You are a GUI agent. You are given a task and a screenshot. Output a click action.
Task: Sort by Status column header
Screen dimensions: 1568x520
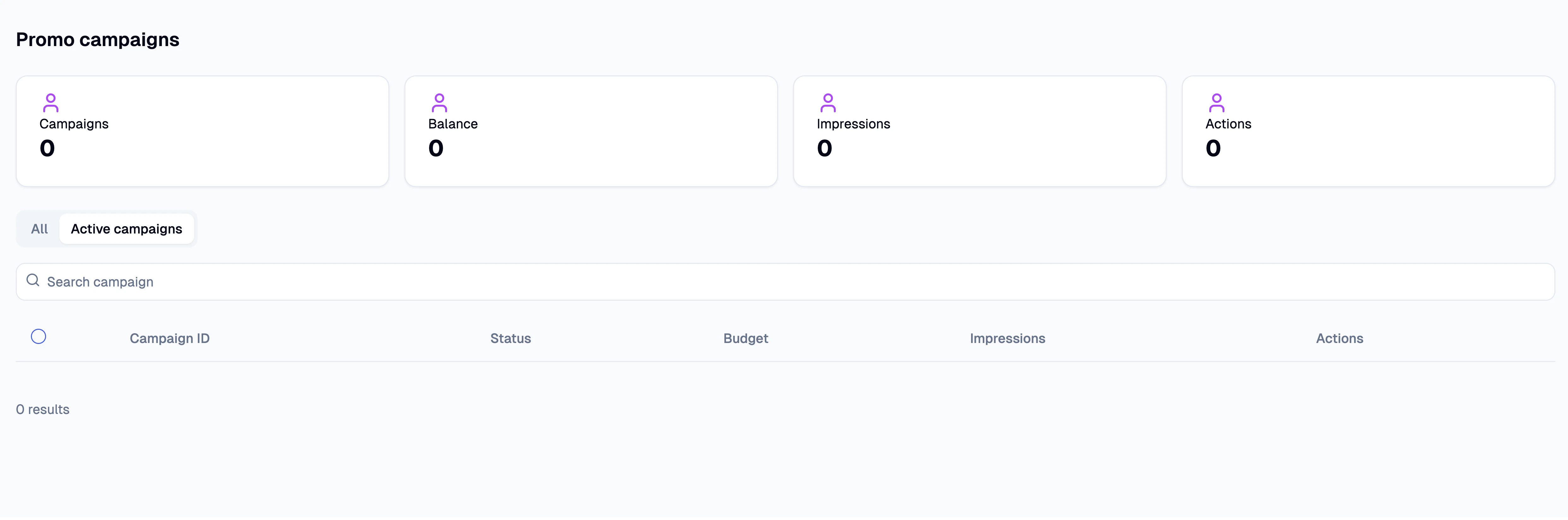(510, 339)
